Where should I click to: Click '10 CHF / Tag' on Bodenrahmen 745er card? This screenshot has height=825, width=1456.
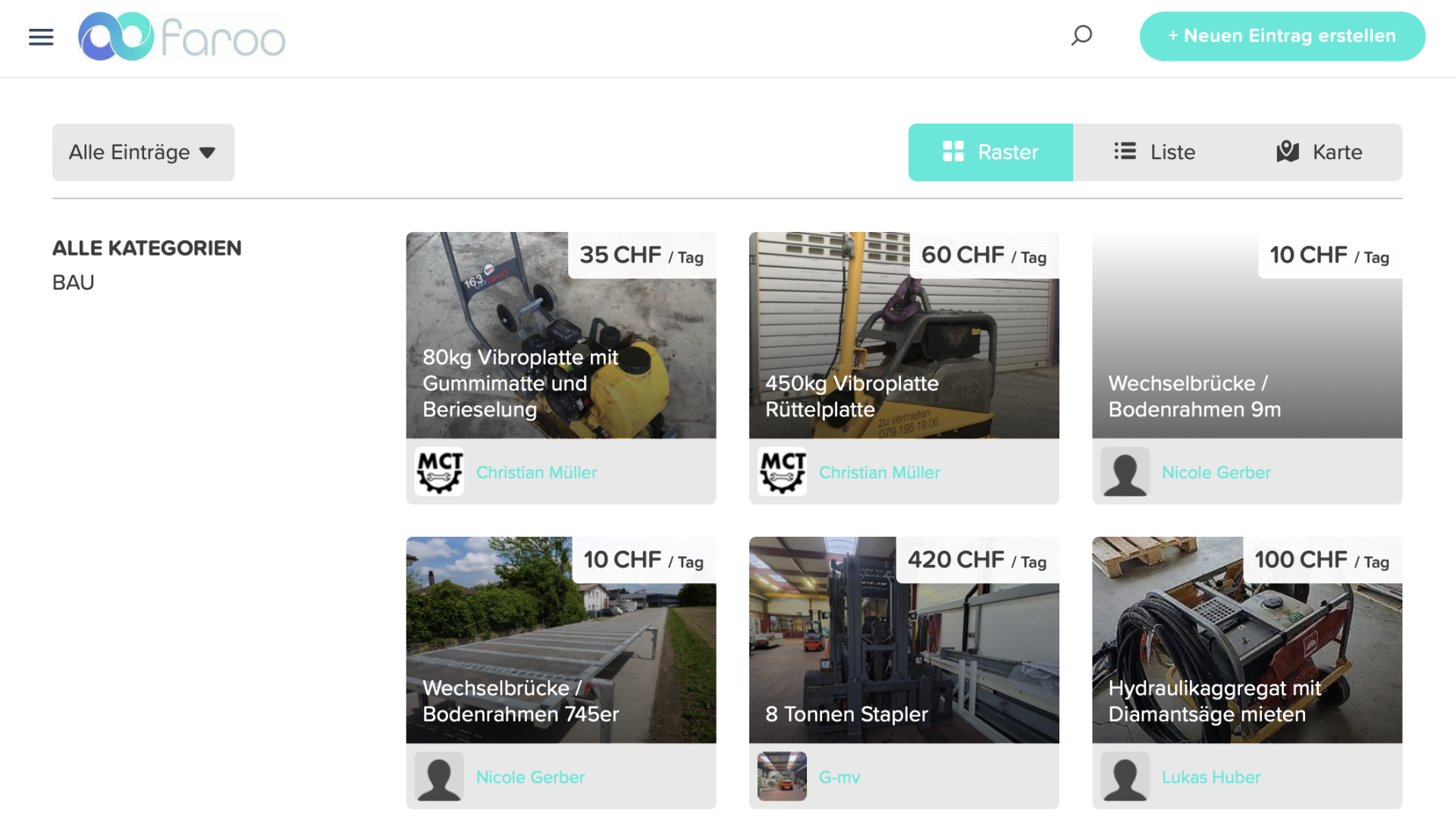pos(643,560)
